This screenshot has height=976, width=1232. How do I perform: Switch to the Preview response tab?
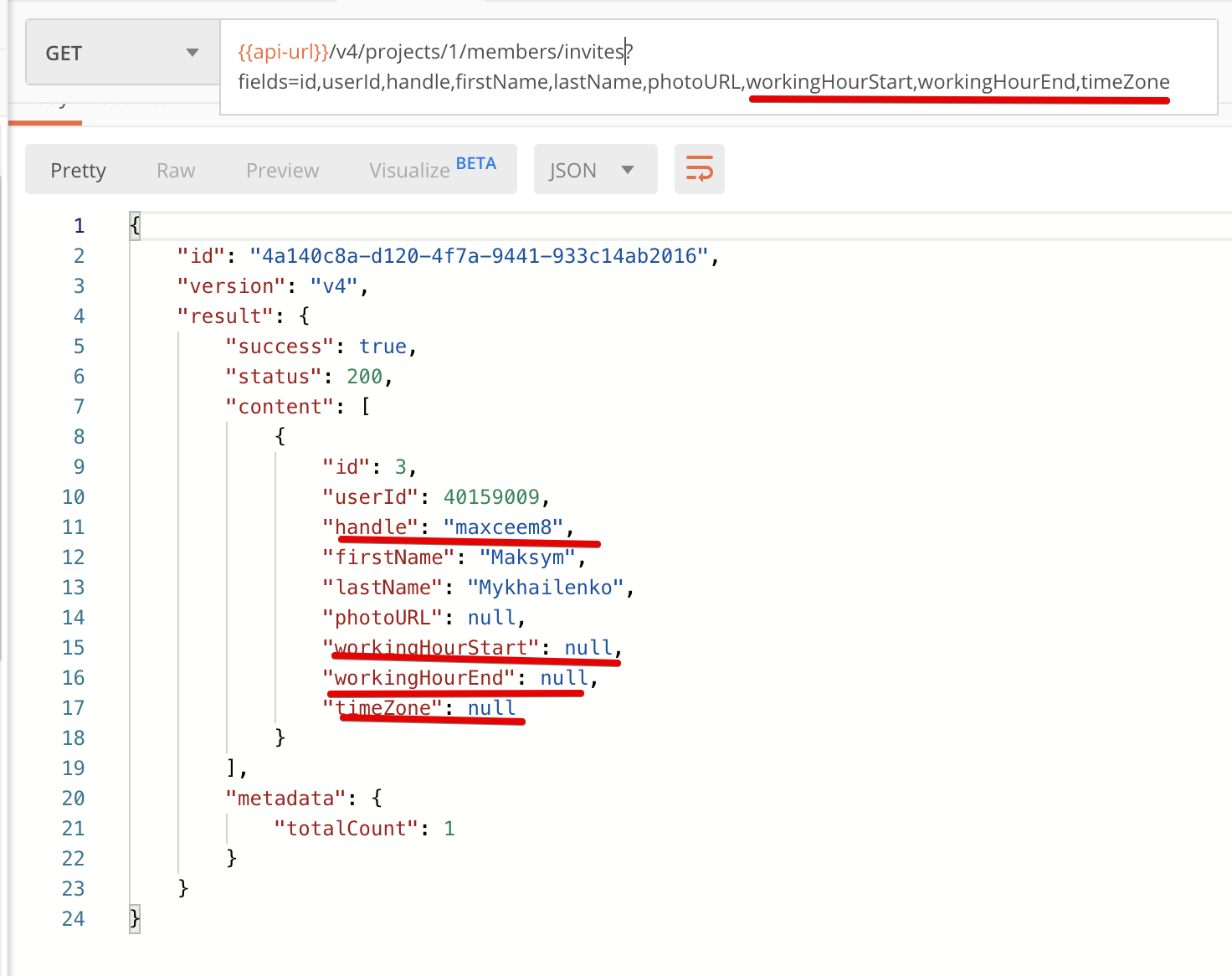point(282,171)
